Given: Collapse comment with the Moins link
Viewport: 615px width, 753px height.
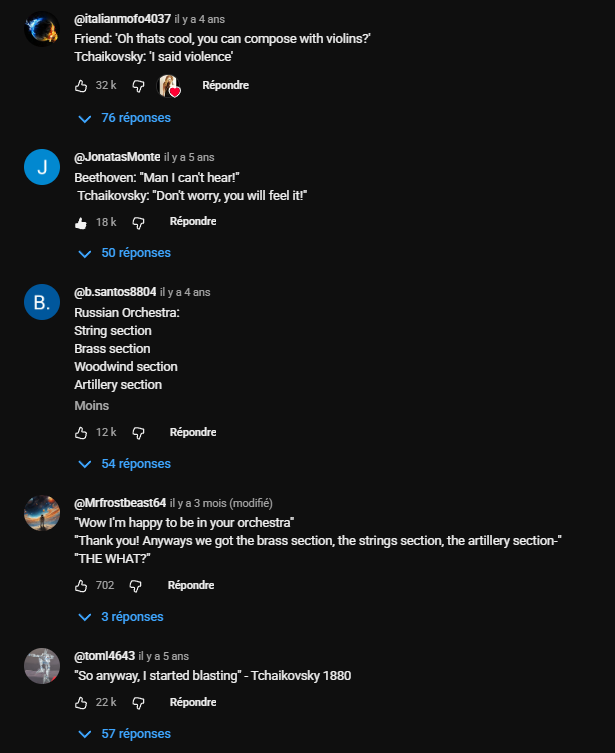Looking at the screenshot, I should tap(91, 406).
